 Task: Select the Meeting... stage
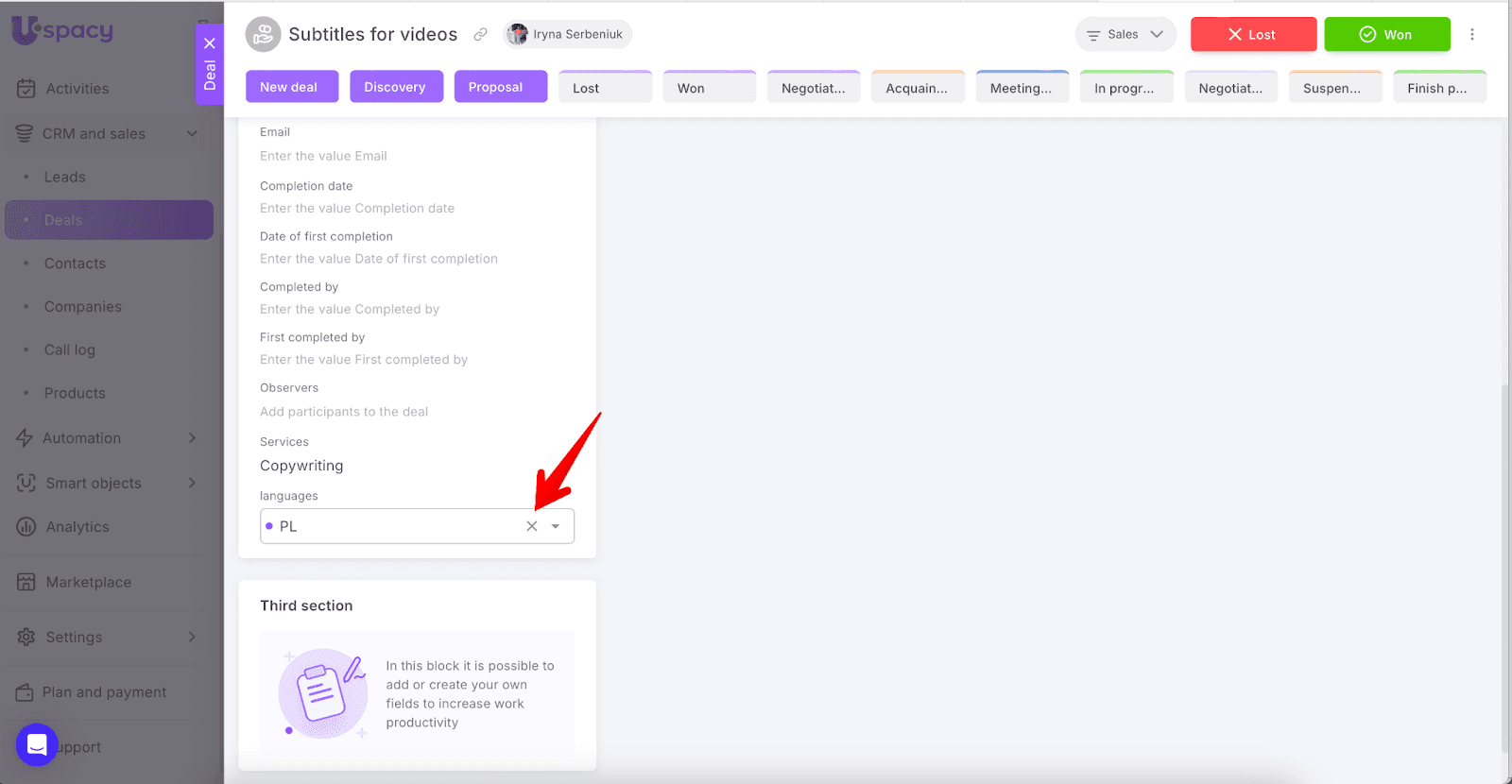pos(1022,86)
